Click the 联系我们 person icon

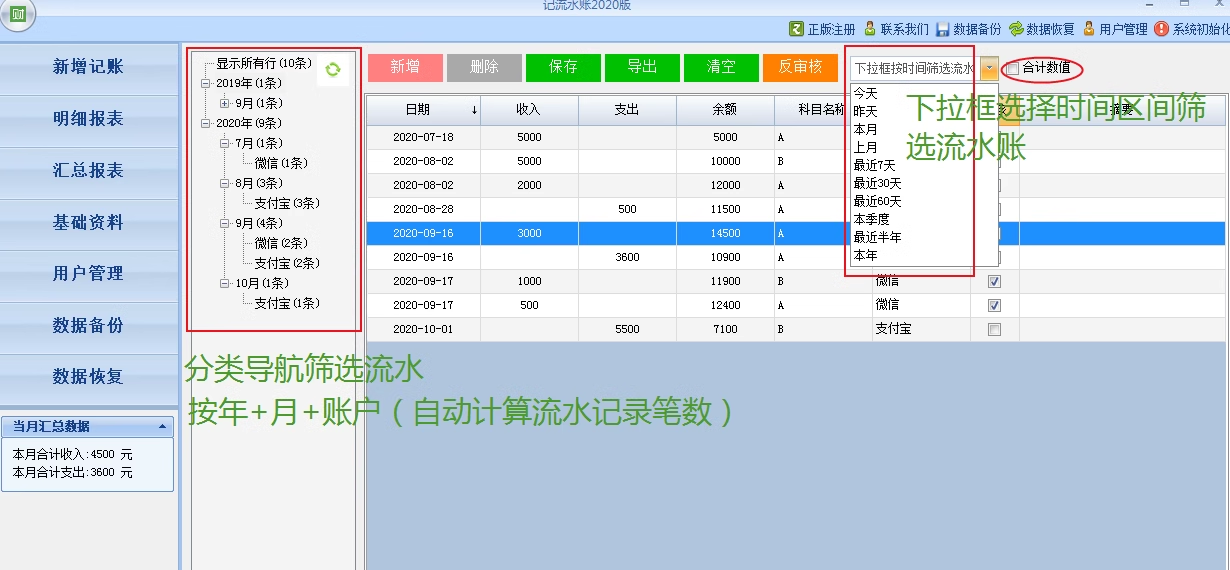870,29
